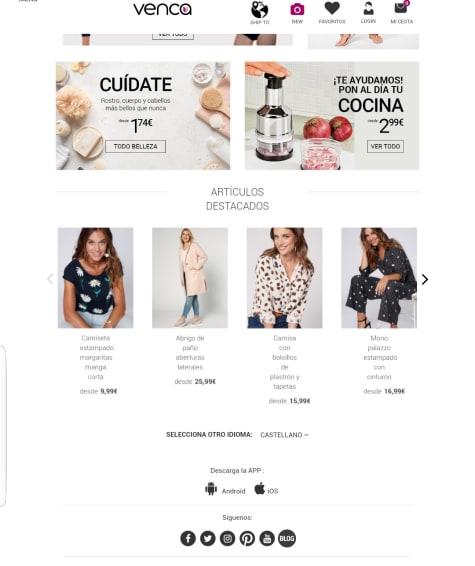The image size is (475, 566).
Task: Open the Abrigo de paño product thumbnail
Action: pos(190,278)
